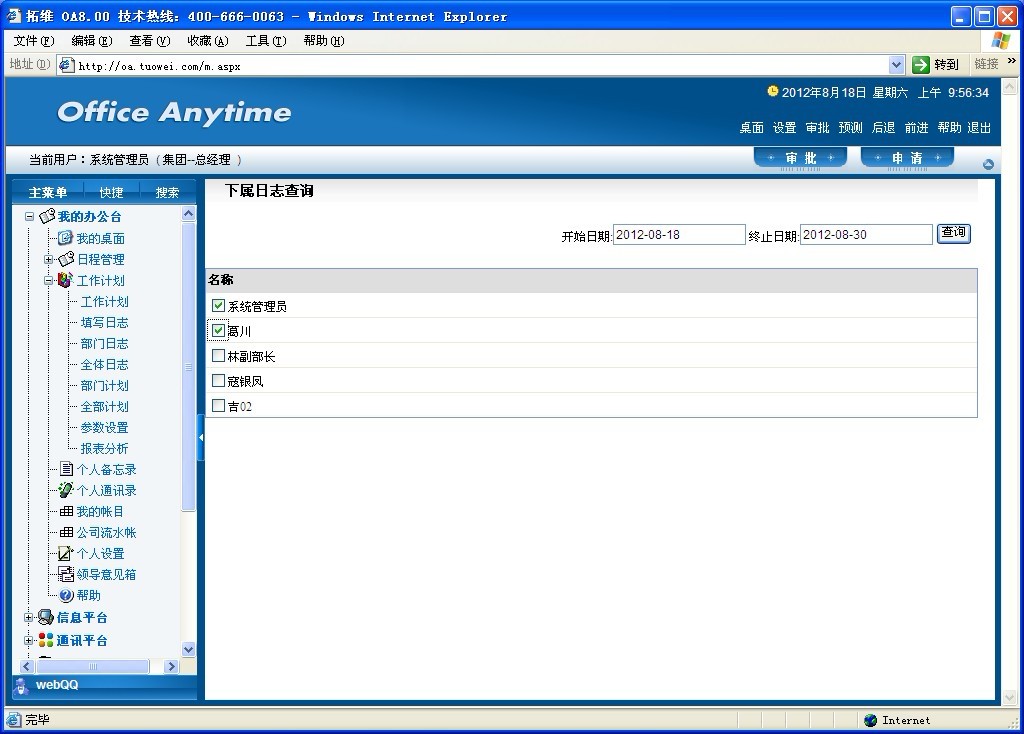This screenshot has width=1024, height=734.
Task: Open the 工具(T) browser menu
Action: 265,41
